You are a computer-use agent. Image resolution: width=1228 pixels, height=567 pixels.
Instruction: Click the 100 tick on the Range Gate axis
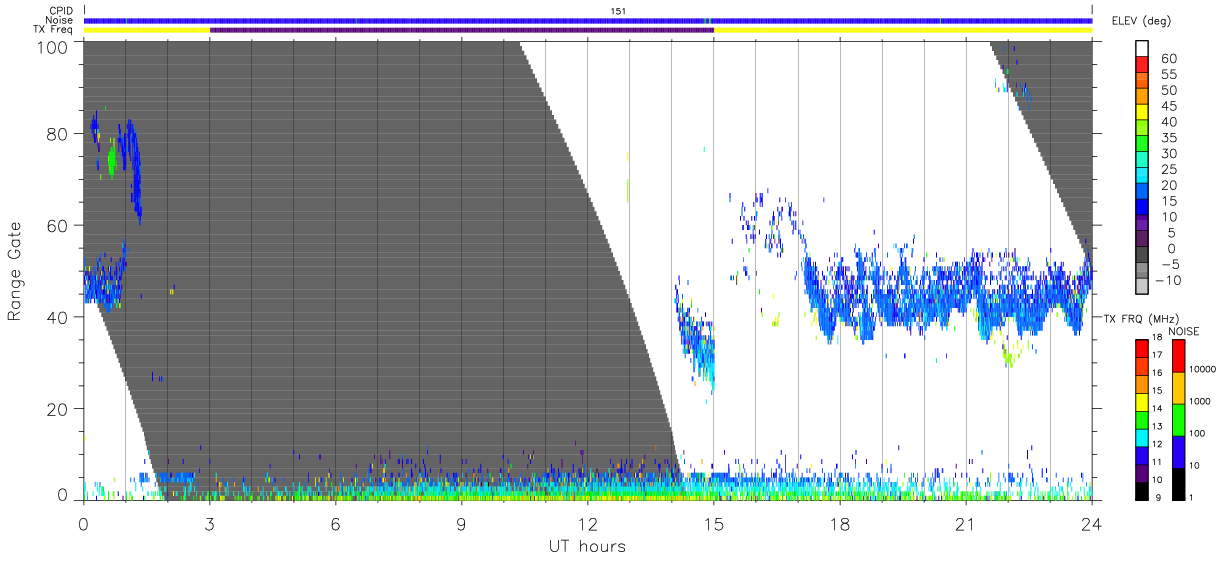point(54,46)
